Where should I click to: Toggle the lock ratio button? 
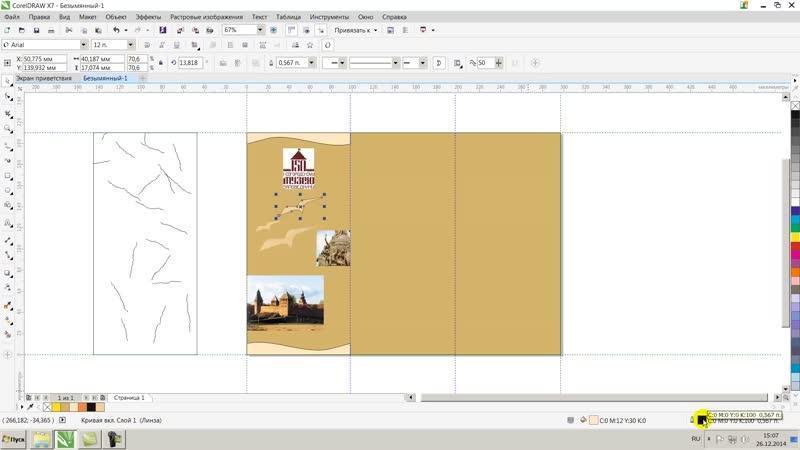click(x=159, y=63)
